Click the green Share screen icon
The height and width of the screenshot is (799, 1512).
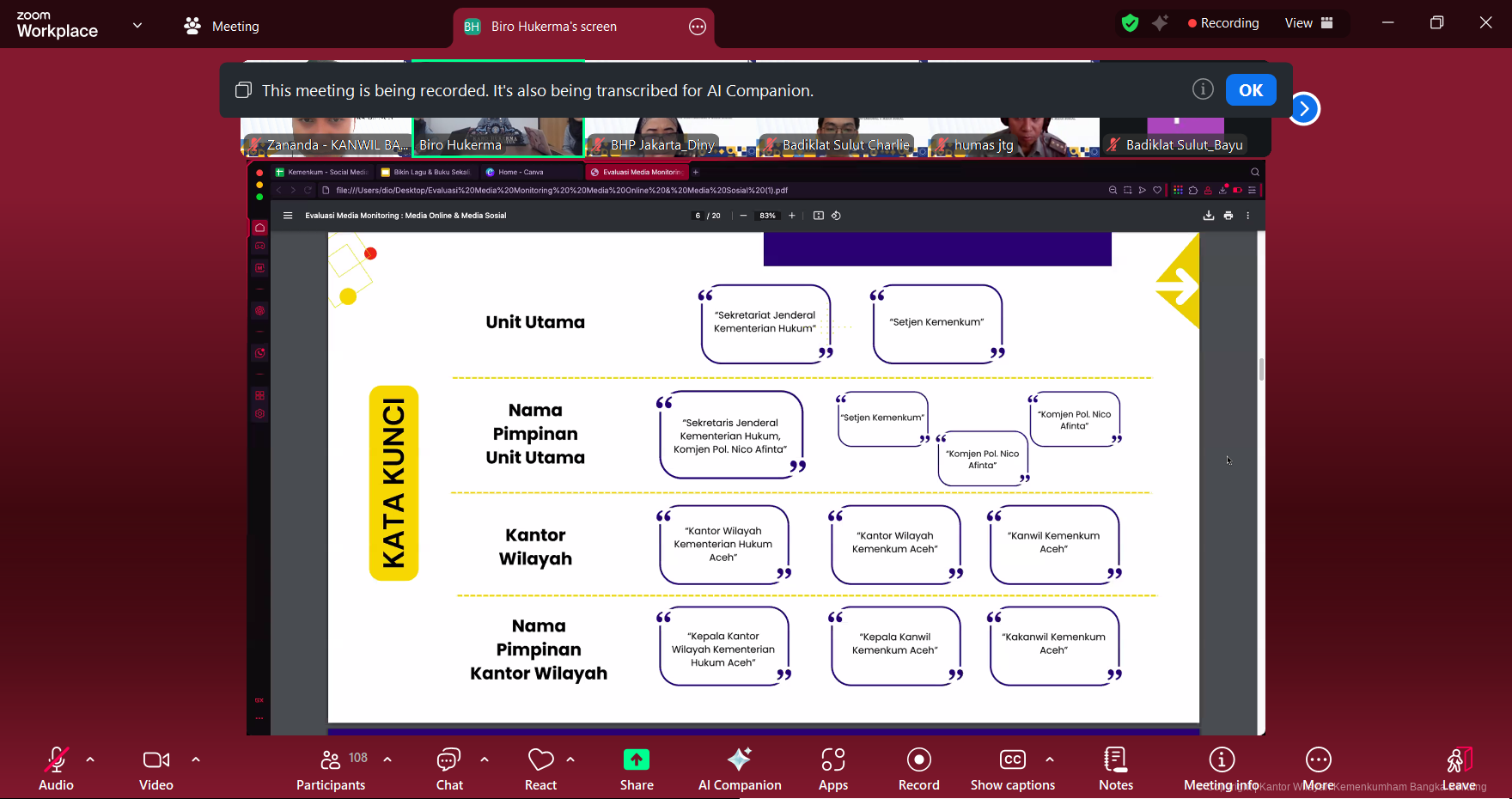(636, 760)
